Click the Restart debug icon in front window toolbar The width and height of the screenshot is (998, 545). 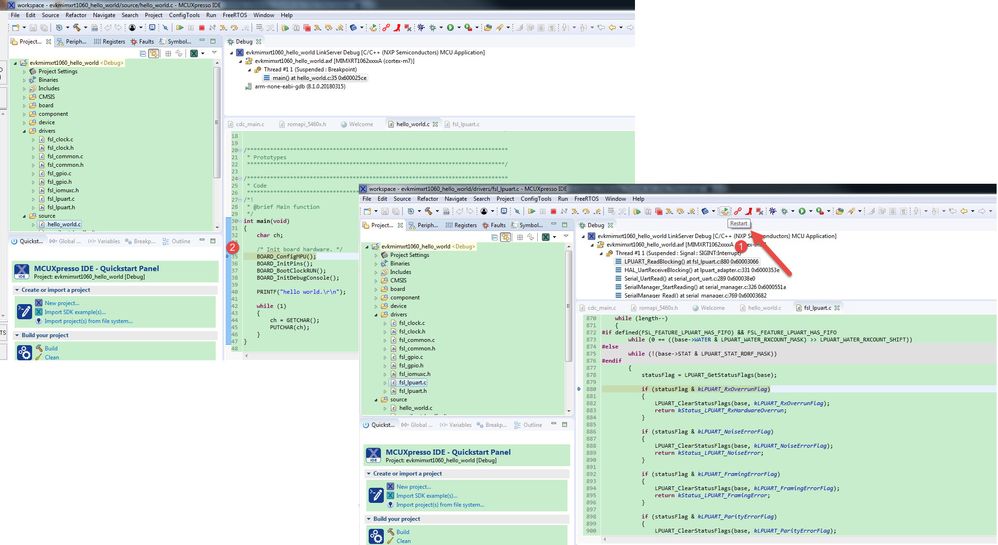click(725, 211)
